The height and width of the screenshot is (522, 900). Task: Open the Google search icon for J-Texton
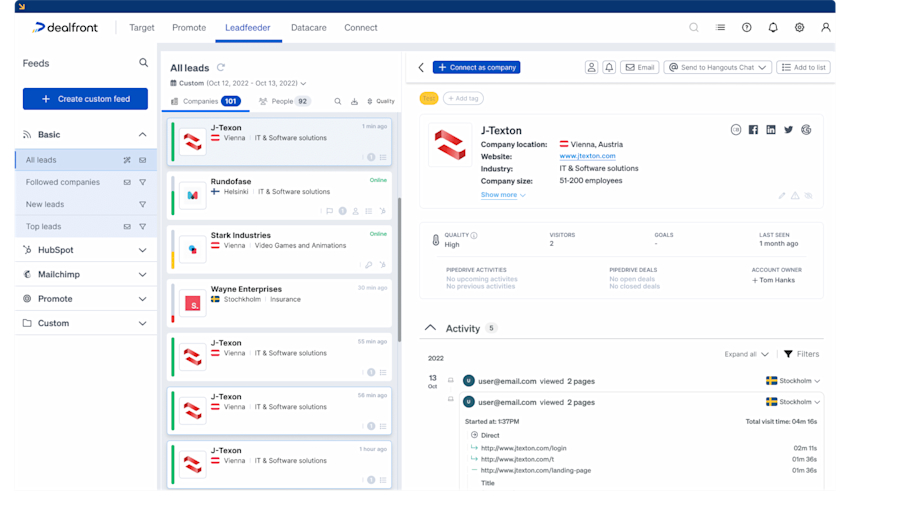tap(806, 130)
